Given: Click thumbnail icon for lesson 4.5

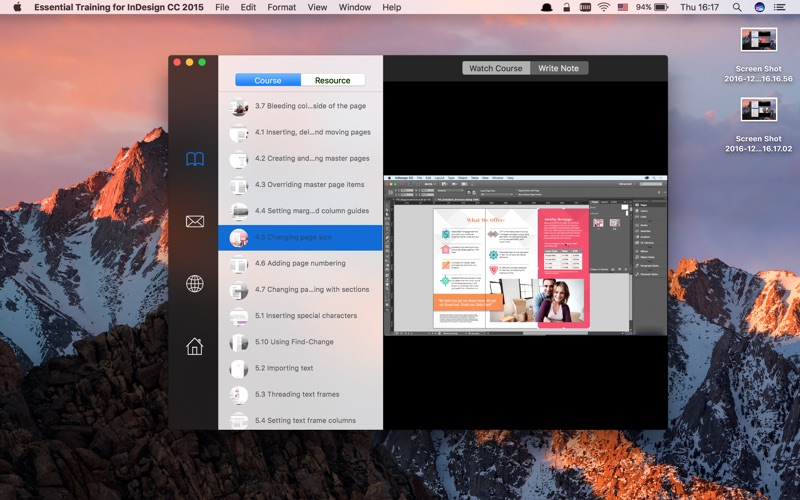Looking at the screenshot, I should 239,238.
